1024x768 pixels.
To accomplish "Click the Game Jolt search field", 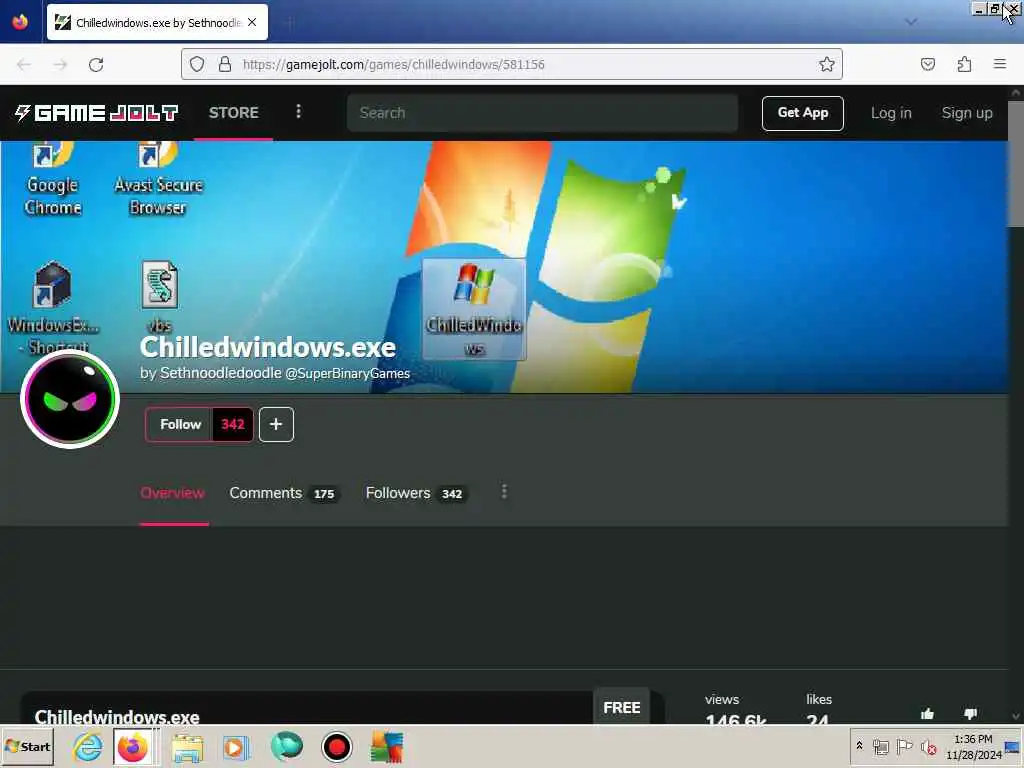I will (543, 113).
